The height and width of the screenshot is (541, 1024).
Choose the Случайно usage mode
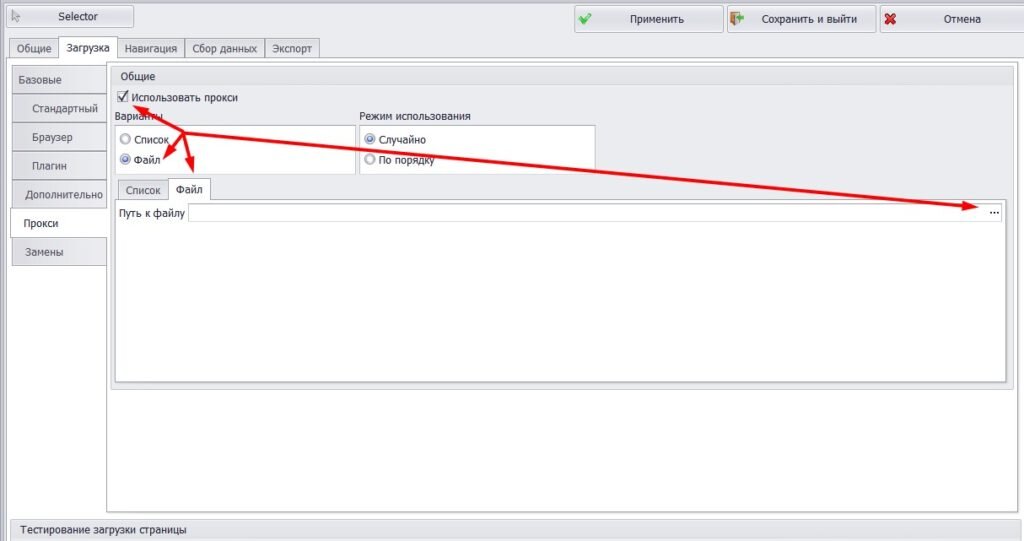coord(370,139)
